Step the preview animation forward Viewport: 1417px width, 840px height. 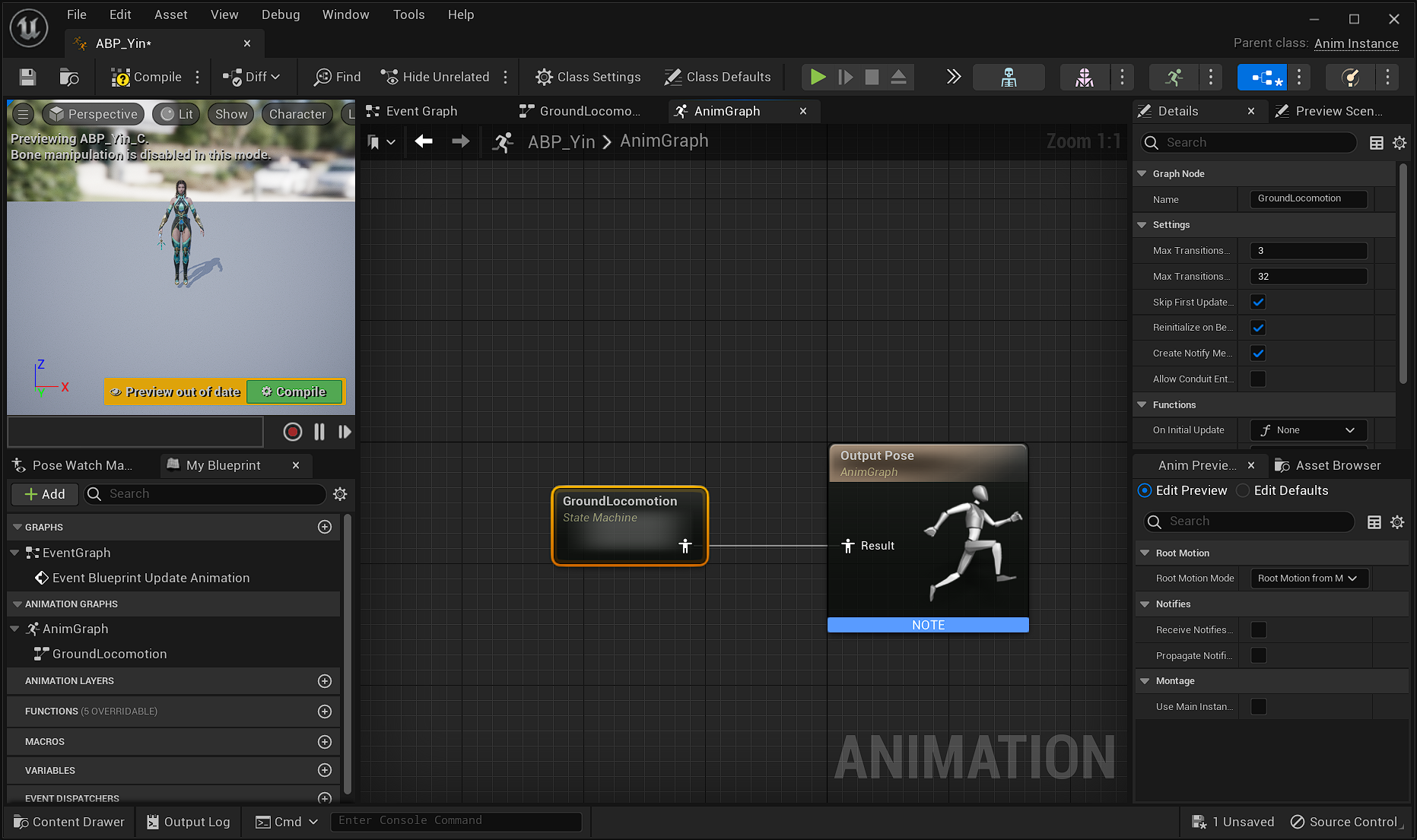(345, 432)
